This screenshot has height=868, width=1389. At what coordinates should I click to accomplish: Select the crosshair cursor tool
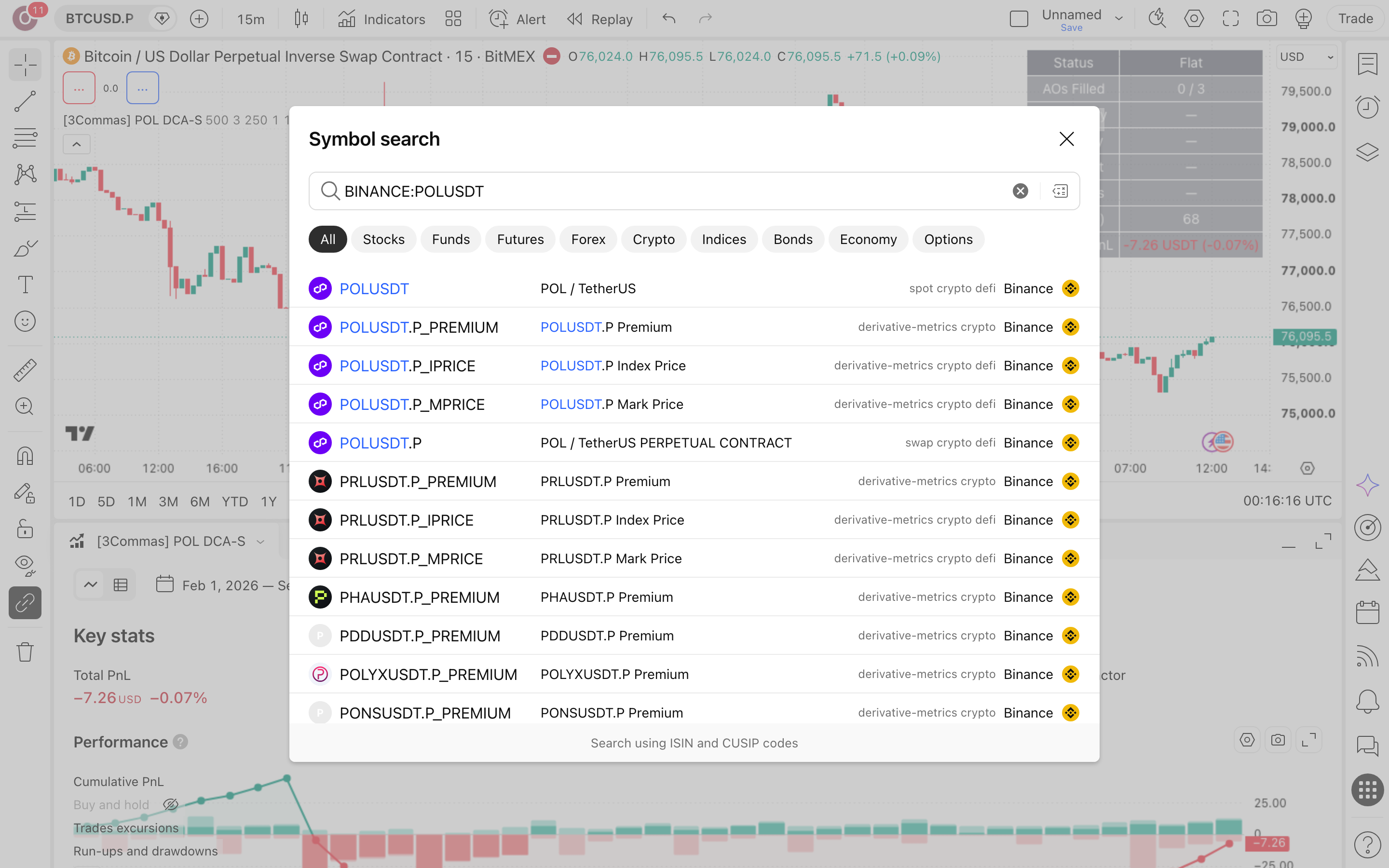click(25, 65)
